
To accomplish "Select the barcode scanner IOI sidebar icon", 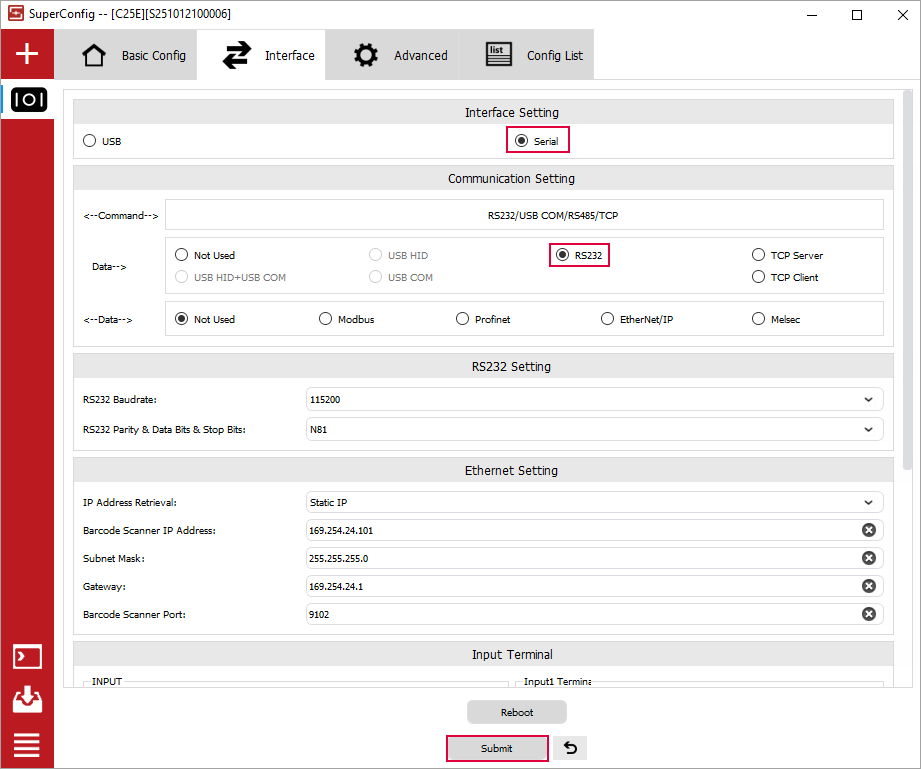I will click(27, 100).
